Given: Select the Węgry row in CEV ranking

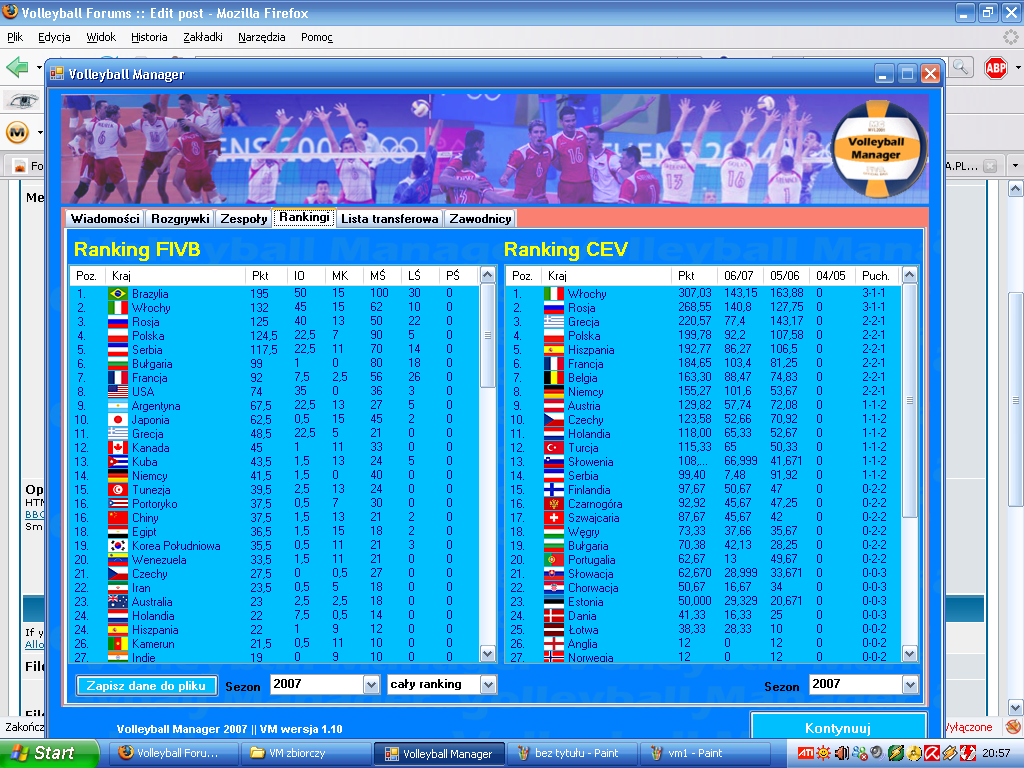Looking at the screenshot, I should pos(704,532).
